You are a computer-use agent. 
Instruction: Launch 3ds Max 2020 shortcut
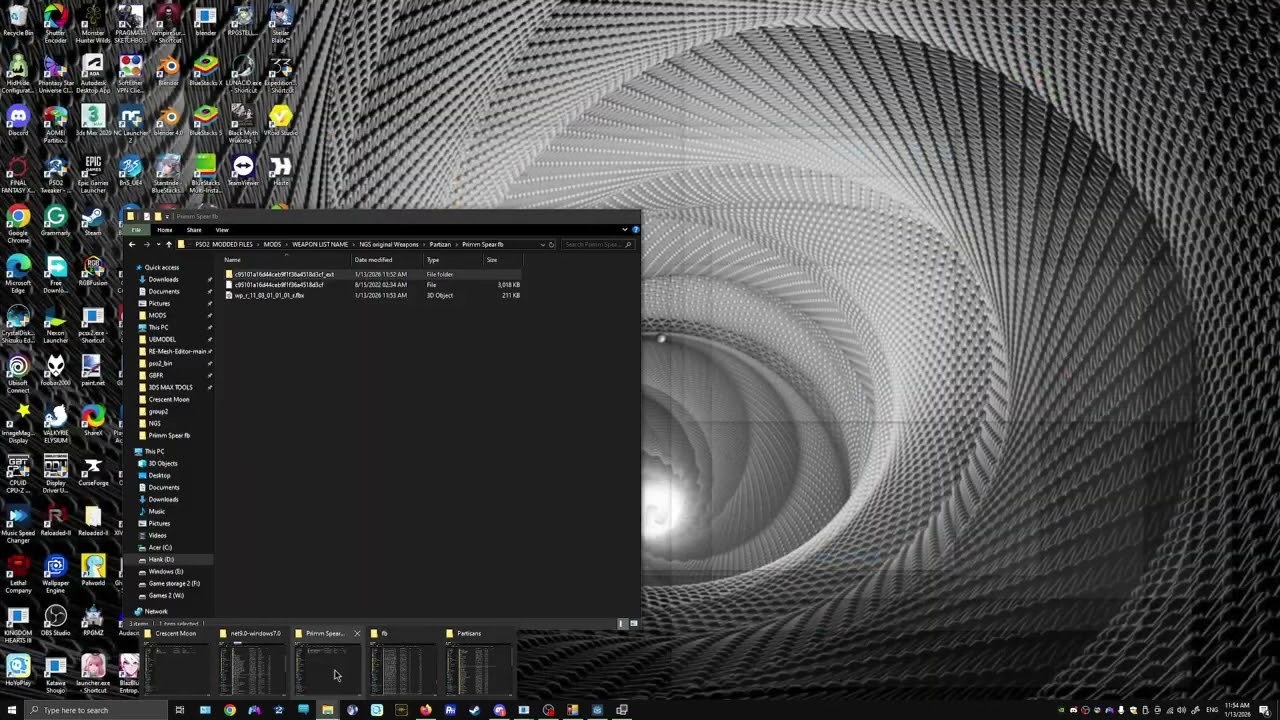pyautogui.click(x=93, y=121)
